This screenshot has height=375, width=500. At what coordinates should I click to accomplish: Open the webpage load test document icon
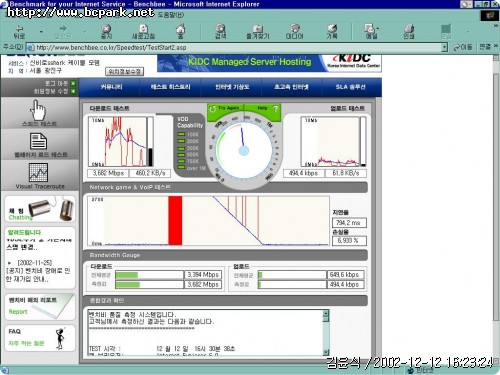(38, 141)
